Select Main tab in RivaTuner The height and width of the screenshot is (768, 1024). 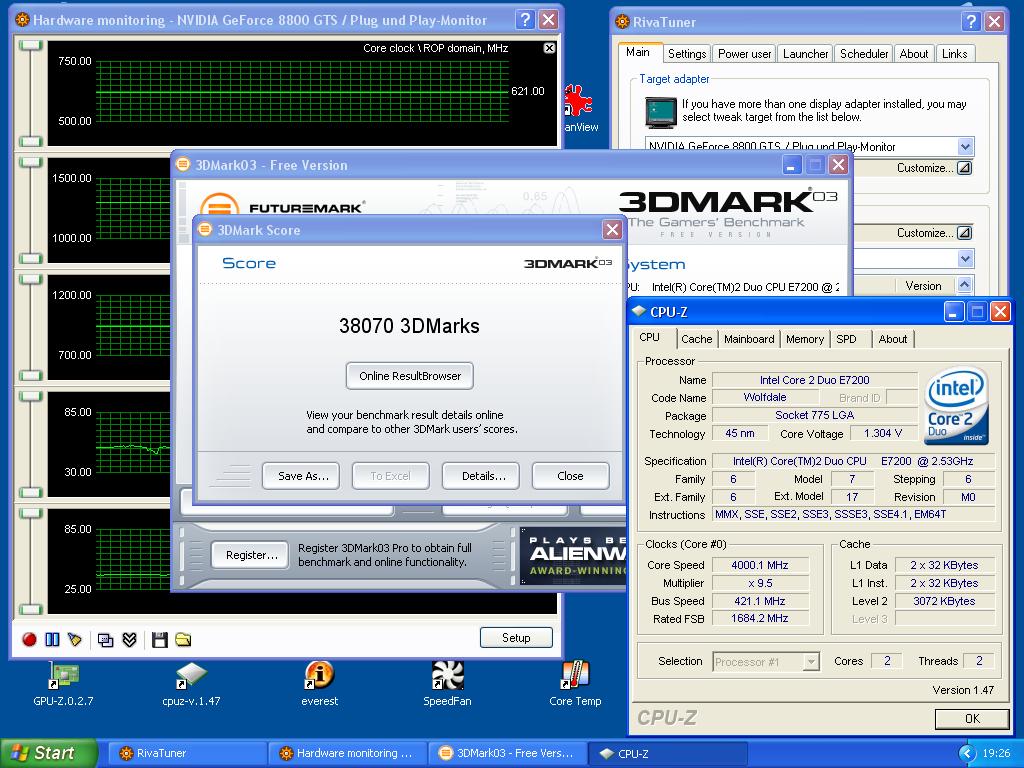click(x=638, y=52)
